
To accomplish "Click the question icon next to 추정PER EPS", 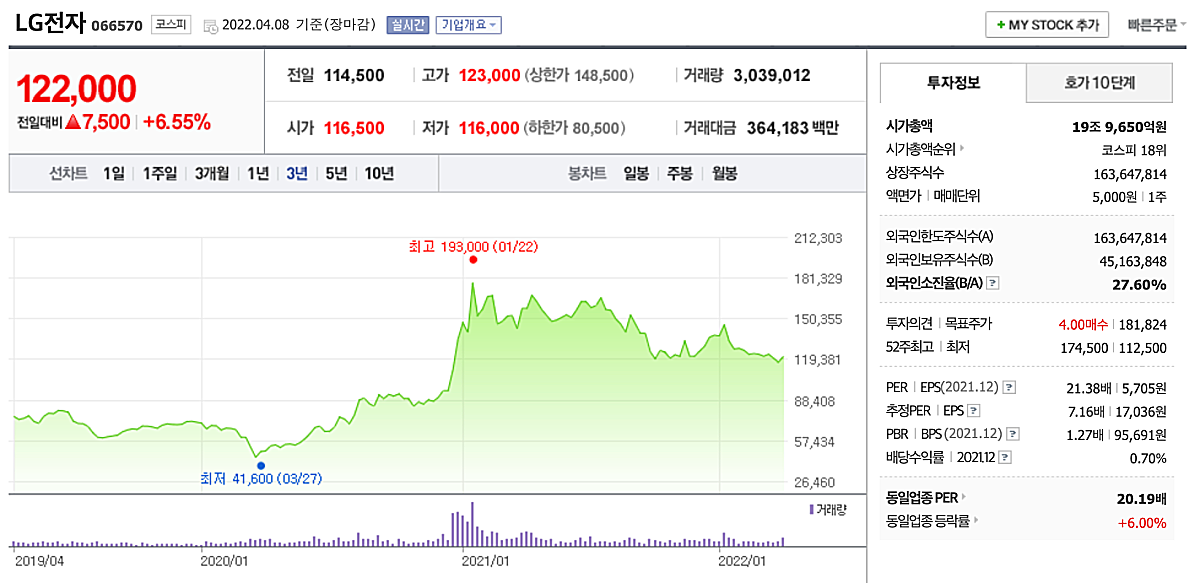I will [974, 410].
